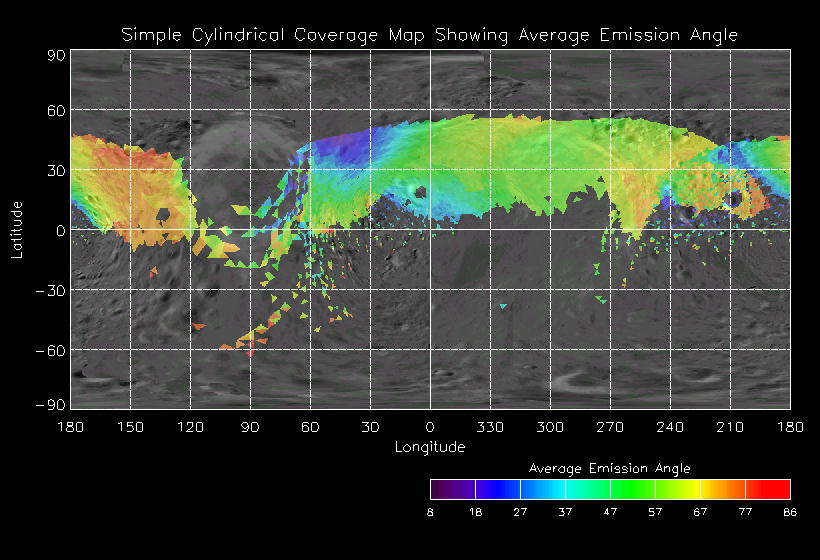Pick the red colorbar segment between 77 and 86

pyautogui.click(x=768, y=489)
